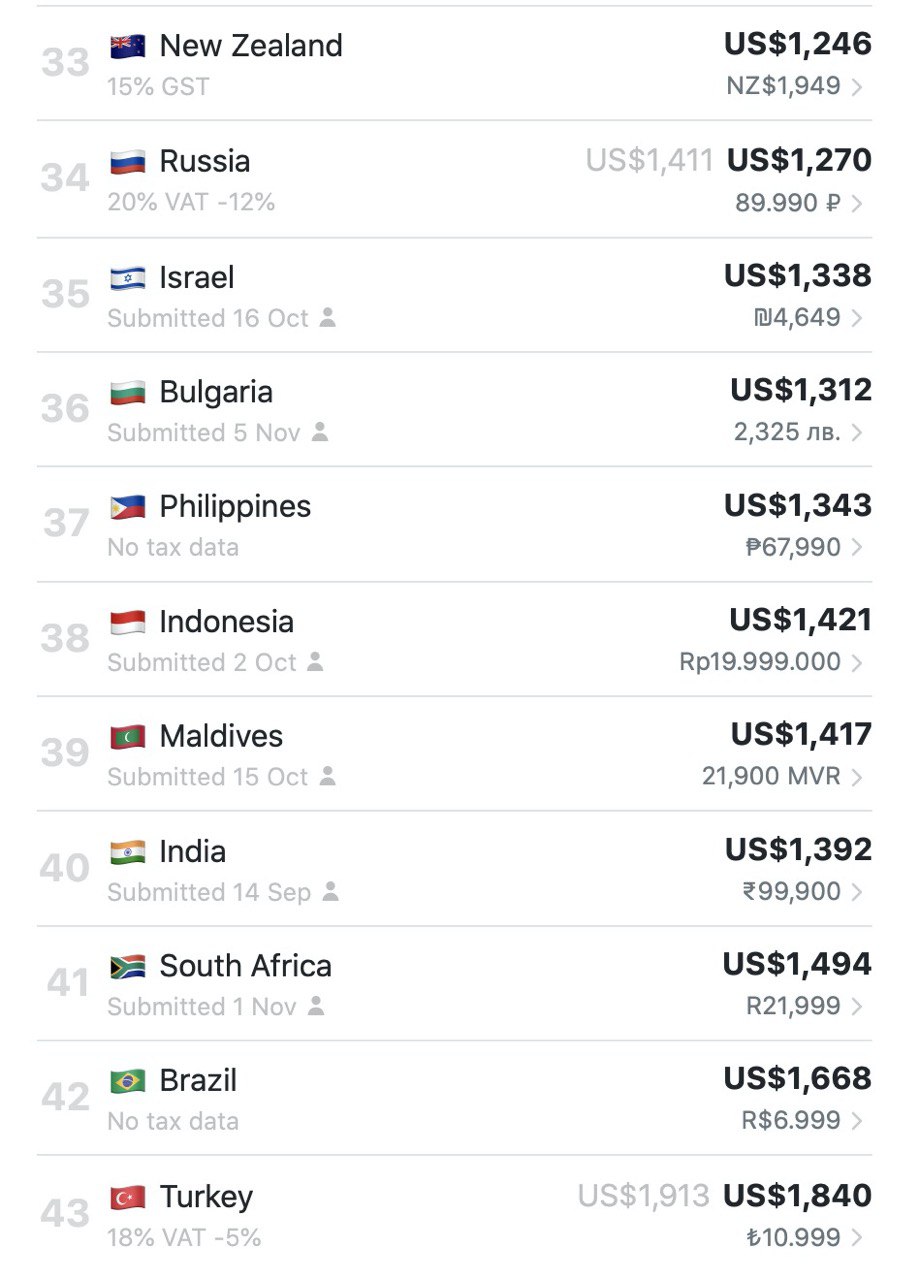Click the Brazil flag icon
The width and height of the screenshot is (919, 1280).
point(128,1081)
